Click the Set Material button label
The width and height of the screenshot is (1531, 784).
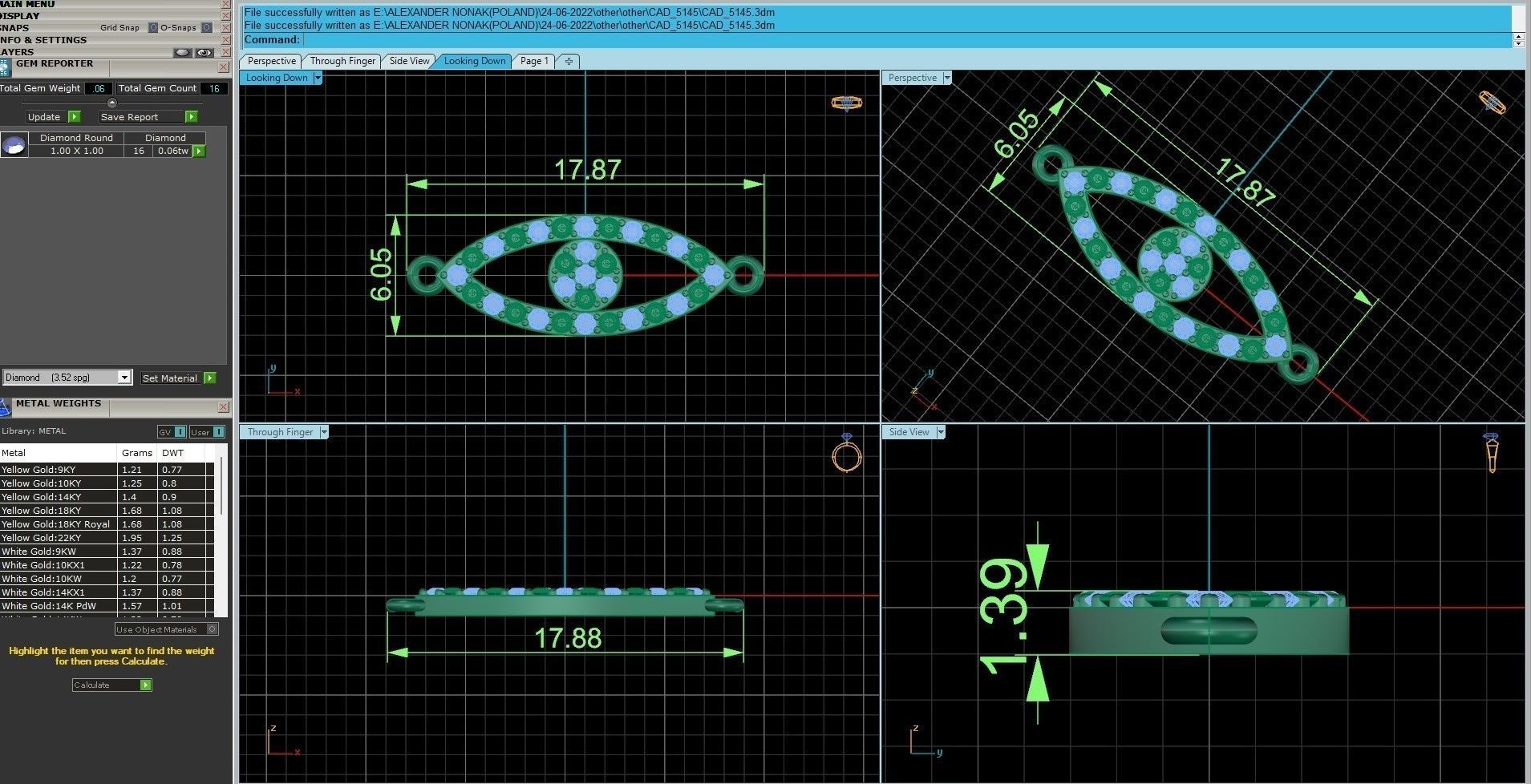click(169, 378)
